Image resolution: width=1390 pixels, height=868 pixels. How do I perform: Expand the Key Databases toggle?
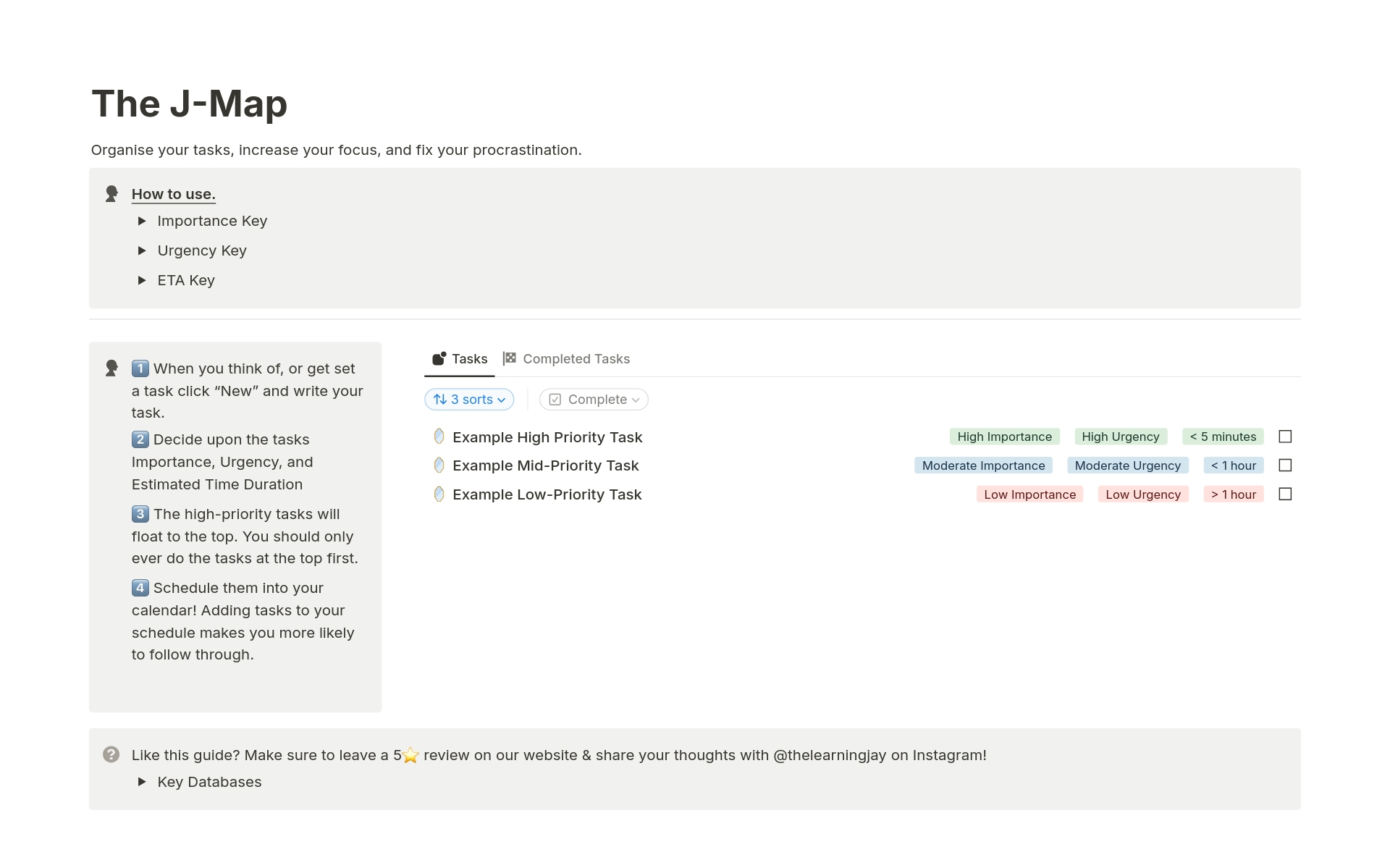(142, 782)
